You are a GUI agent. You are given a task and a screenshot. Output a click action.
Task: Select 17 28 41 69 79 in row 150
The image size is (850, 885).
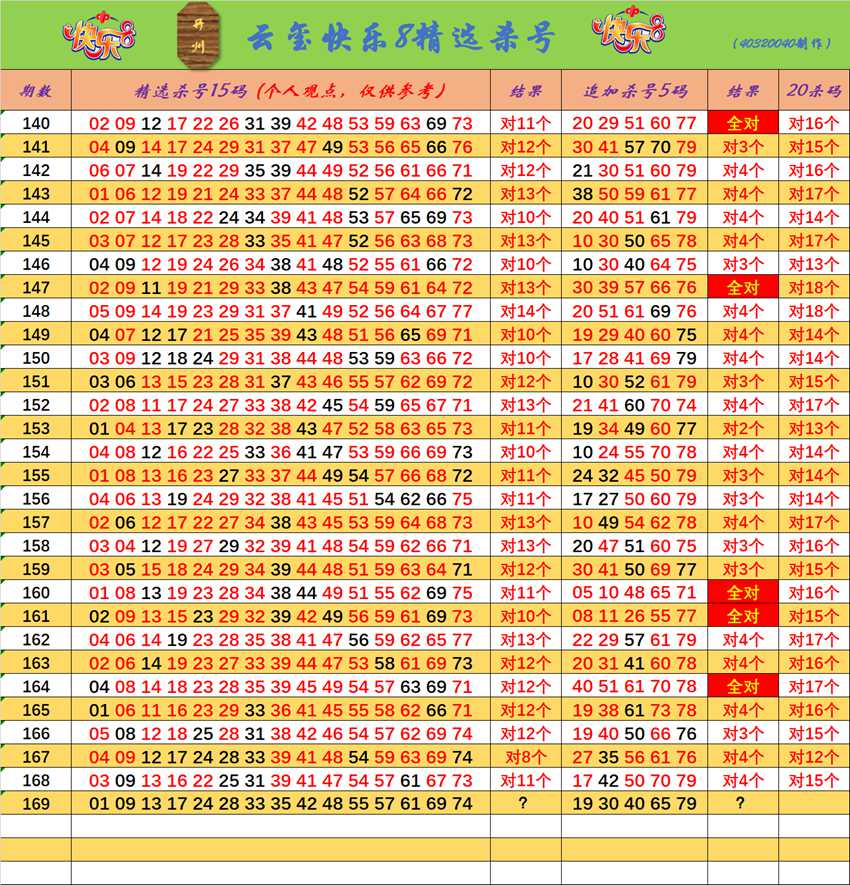[634, 358]
